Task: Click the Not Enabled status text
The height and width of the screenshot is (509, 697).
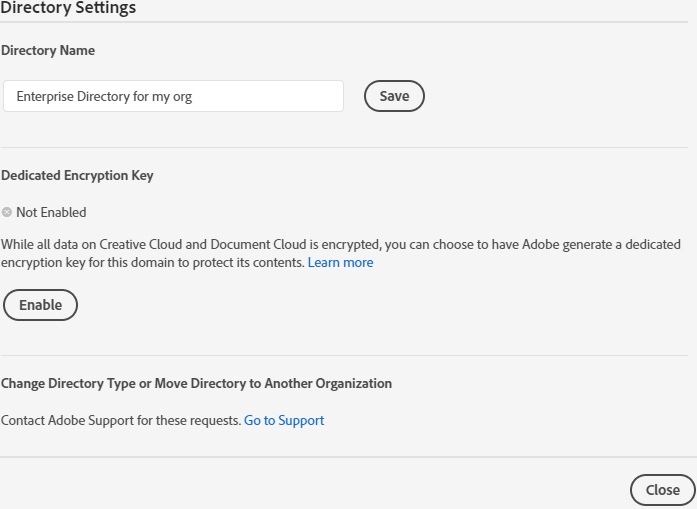Action: tap(51, 212)
